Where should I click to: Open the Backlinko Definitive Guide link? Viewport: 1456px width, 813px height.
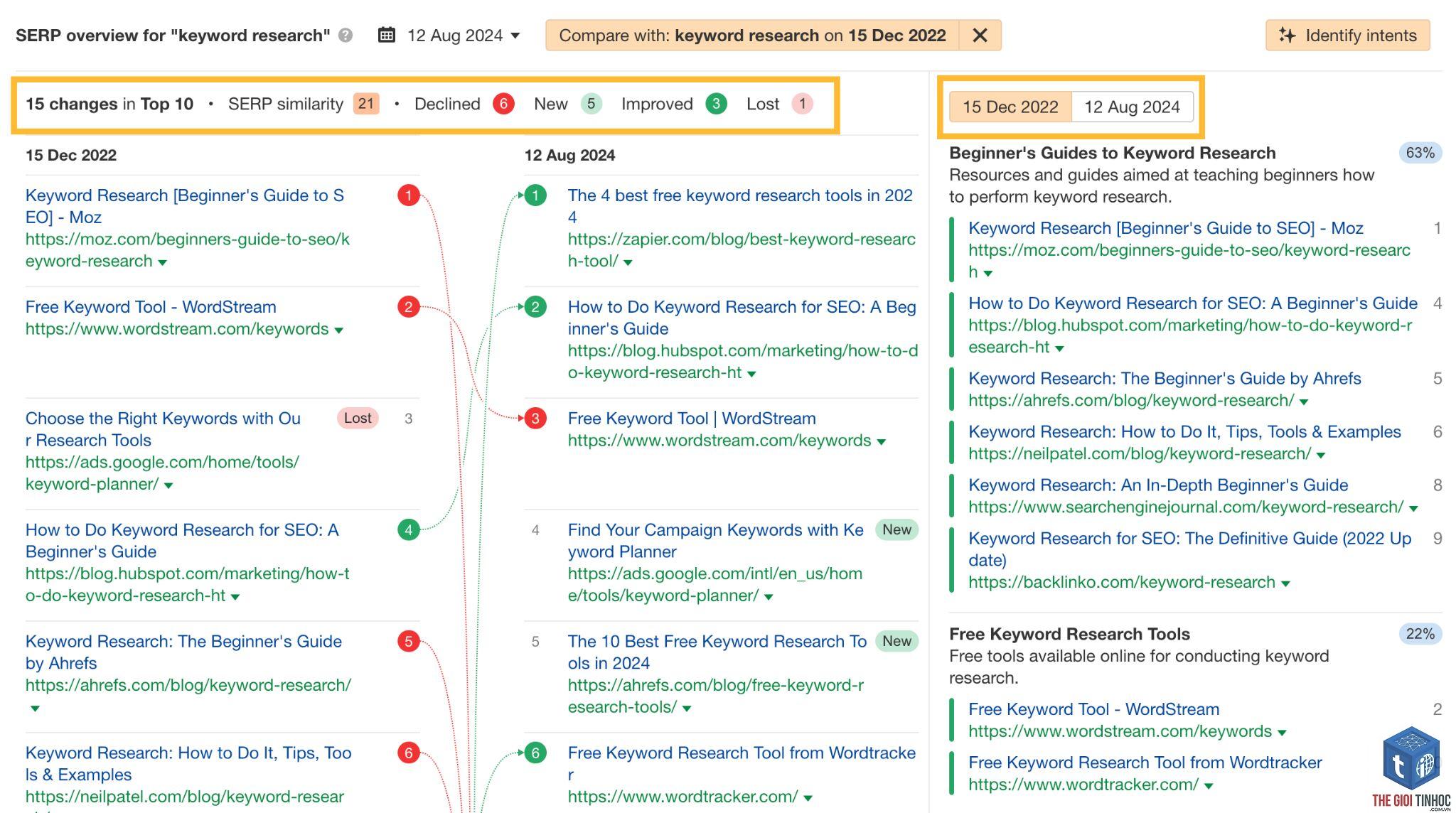coord(1189,549)
